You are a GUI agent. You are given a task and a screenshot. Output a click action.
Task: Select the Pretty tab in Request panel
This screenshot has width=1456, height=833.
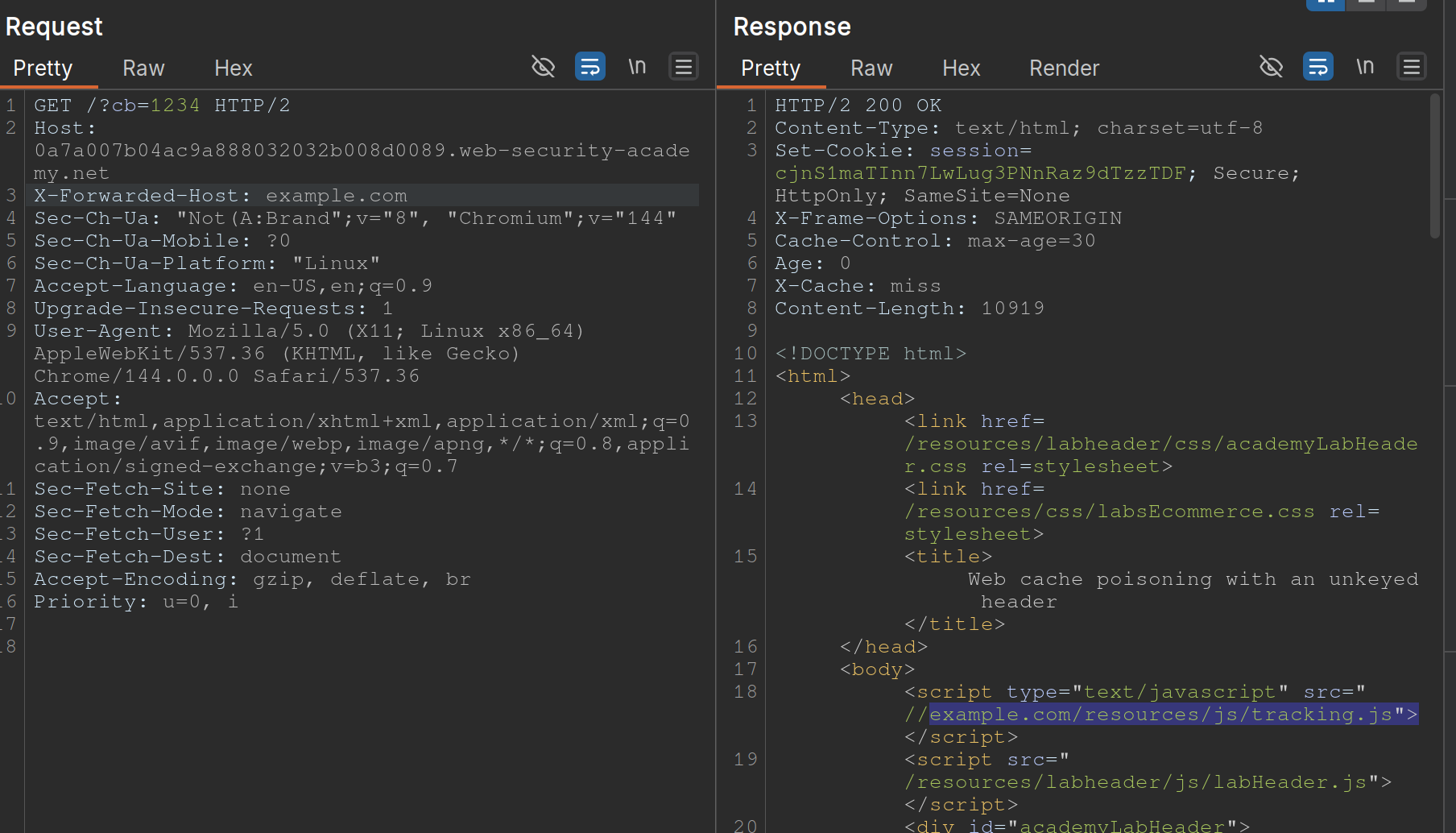pos(43,68)
